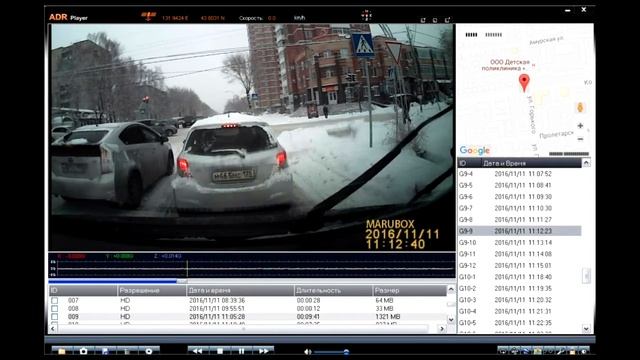Click the scroll left arrow in the file table
This screenshot has width=640, height=360.
click(x=53, y=329)
